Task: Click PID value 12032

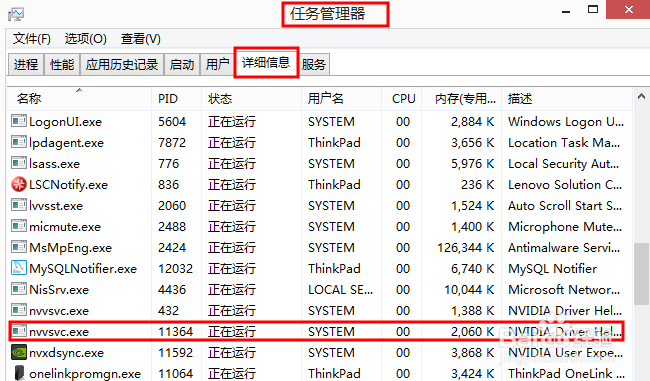Action: pyautogui.click(x=175, y=269)
